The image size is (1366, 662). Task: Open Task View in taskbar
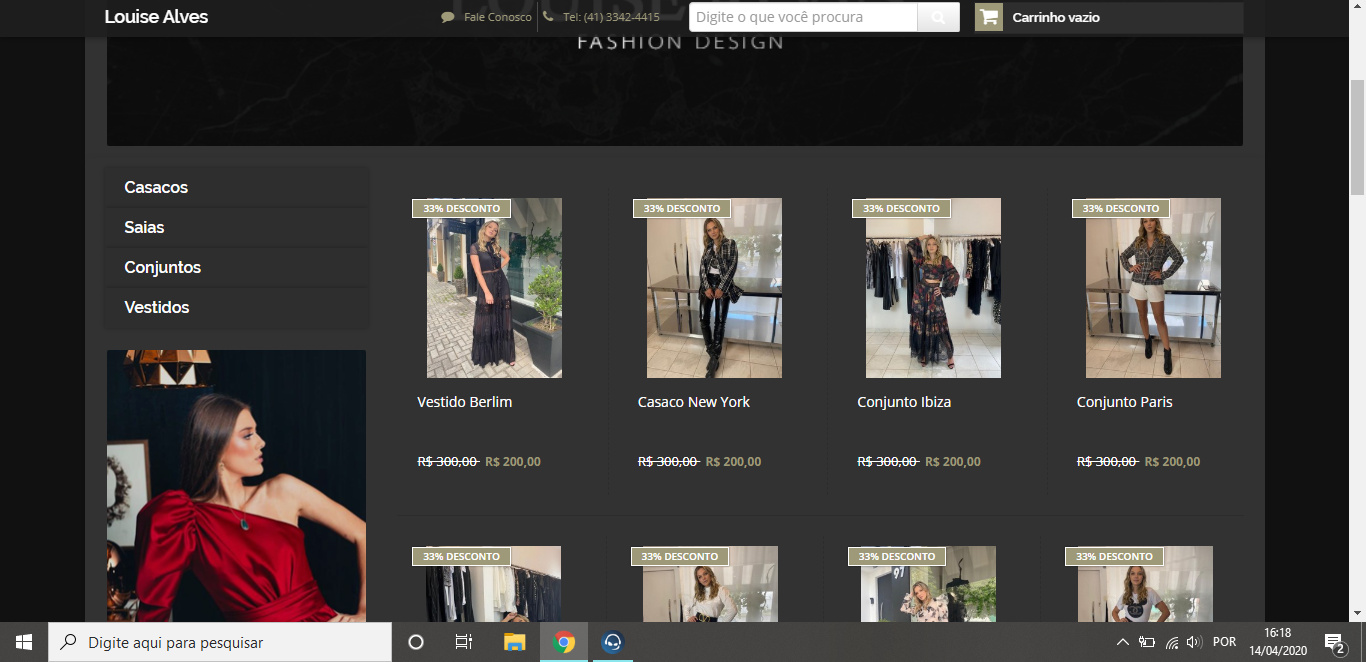[x=464, y=642]
